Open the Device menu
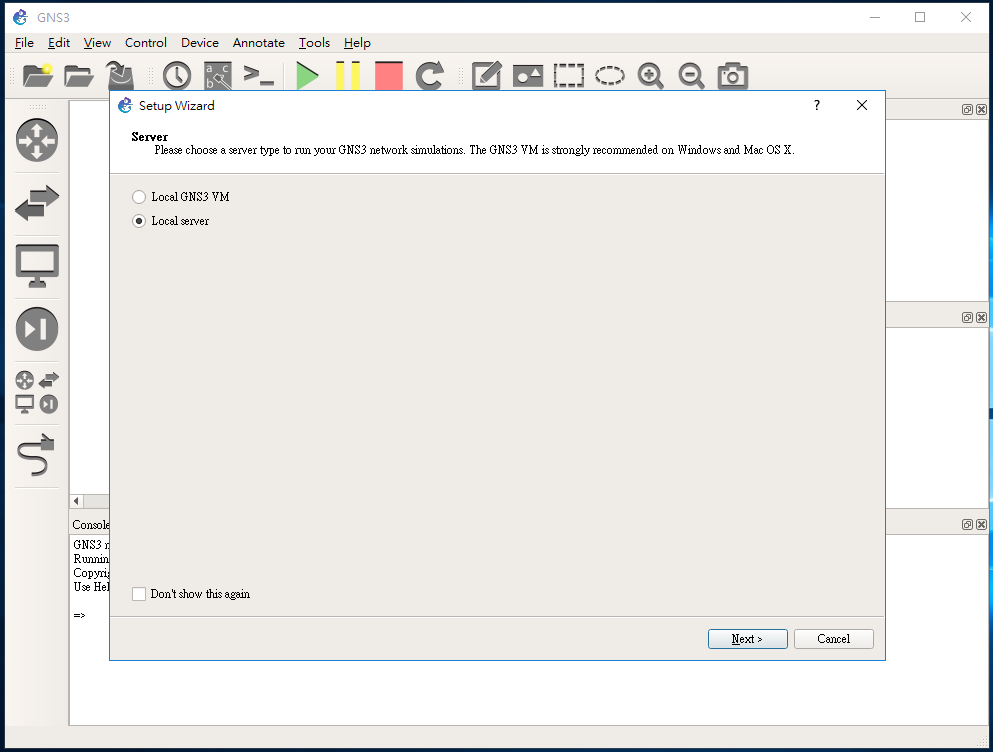Image resolution: width=993 pixels, height=752 pixels. coord(199,42)
